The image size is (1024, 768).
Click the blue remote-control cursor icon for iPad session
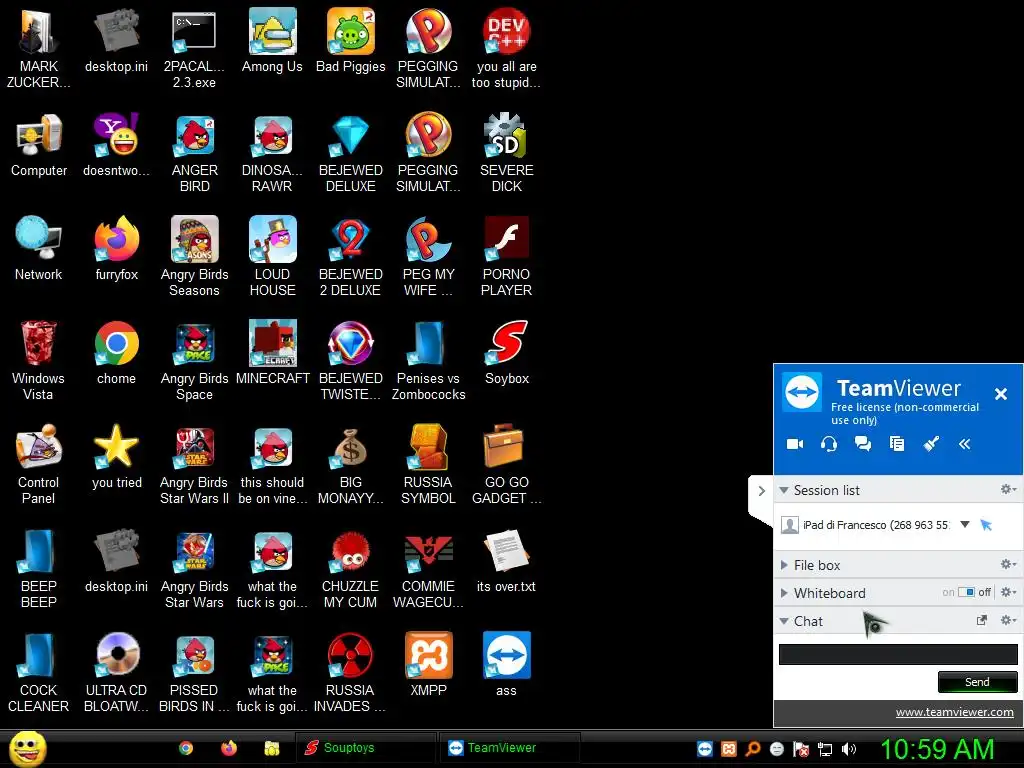(986, 524)
